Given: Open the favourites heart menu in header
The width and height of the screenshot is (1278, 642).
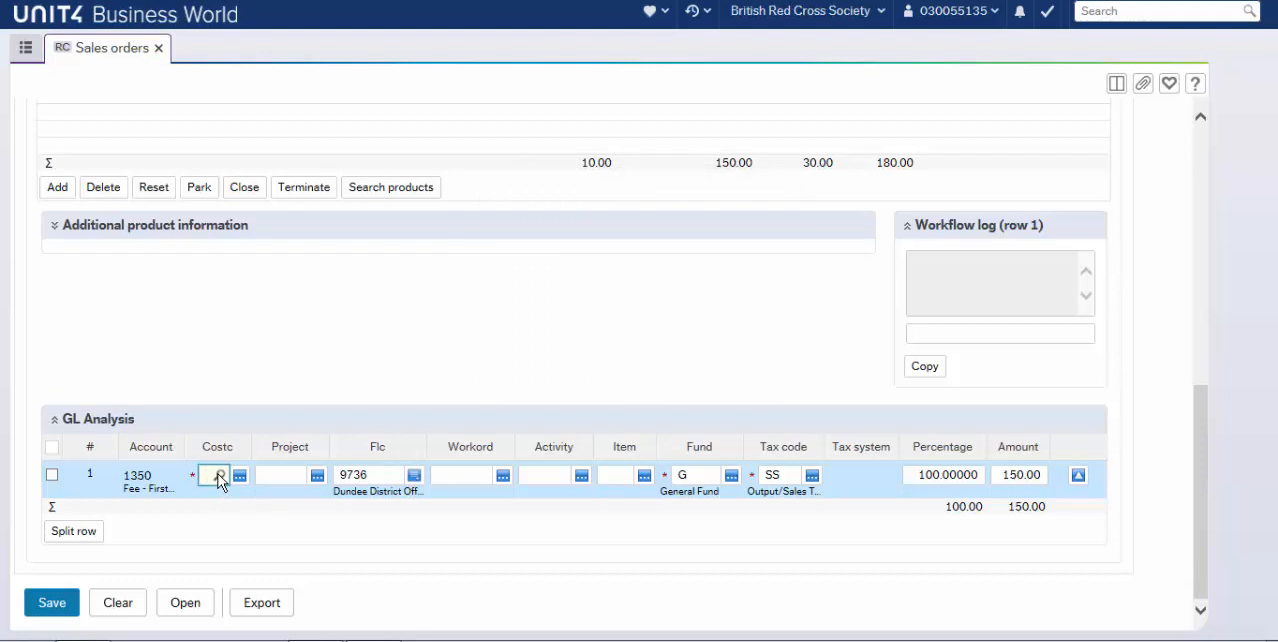Looking at the screenshot, I should coord(655,11).
